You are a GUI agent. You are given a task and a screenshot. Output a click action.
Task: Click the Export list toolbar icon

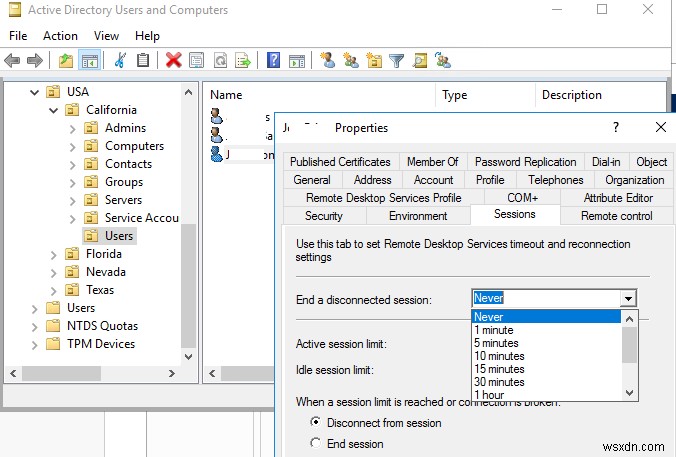tap(243, 60)
